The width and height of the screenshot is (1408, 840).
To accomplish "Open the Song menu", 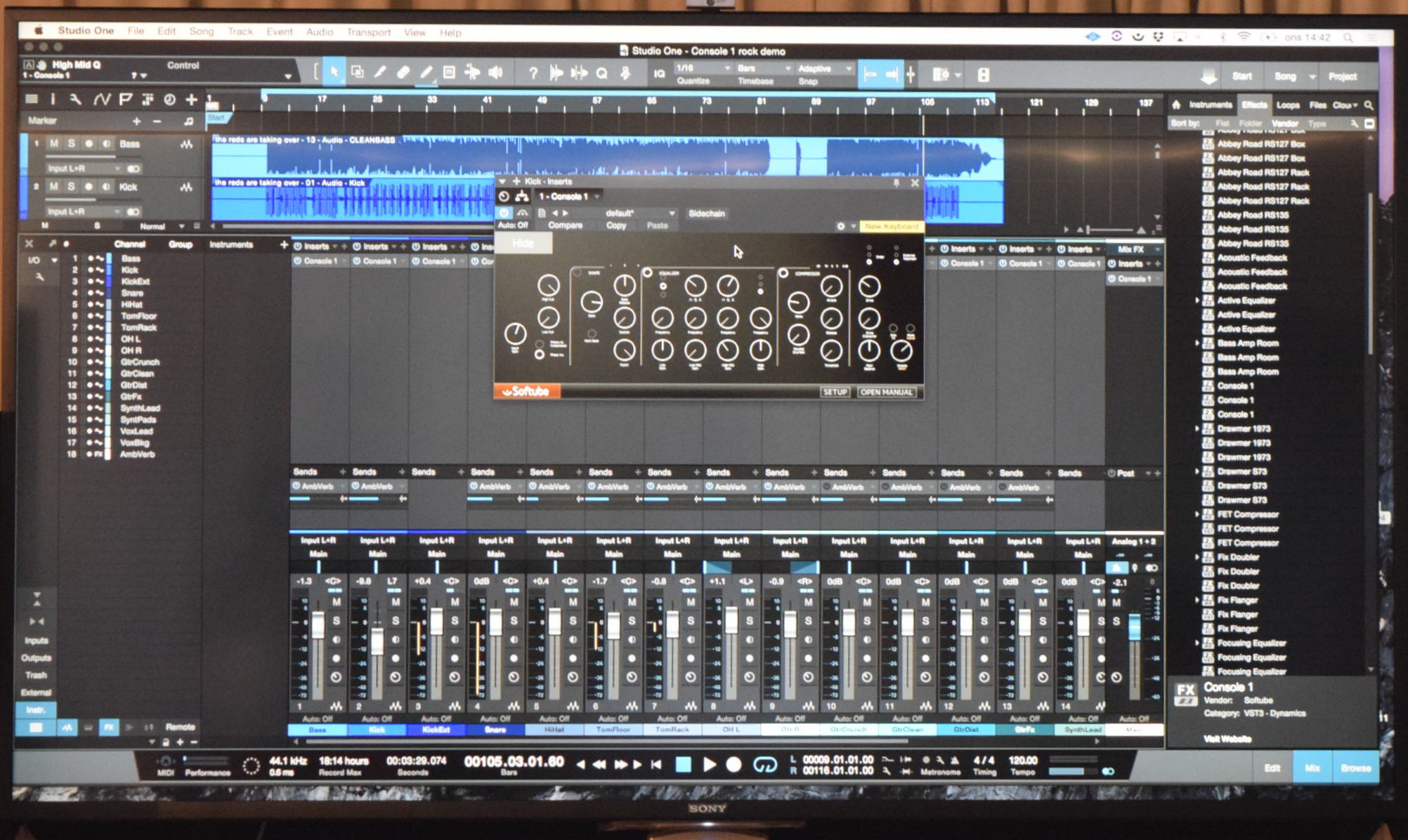I will [202, 32].
